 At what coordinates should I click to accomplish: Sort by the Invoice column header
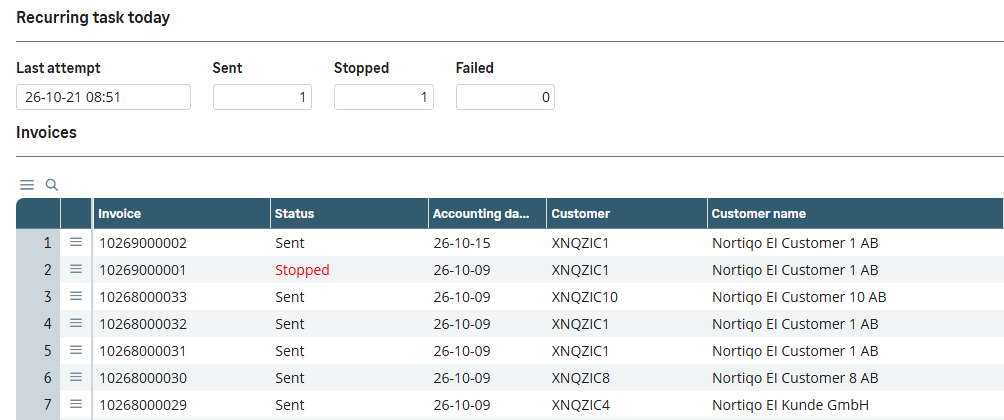click(x=182, y=213)
